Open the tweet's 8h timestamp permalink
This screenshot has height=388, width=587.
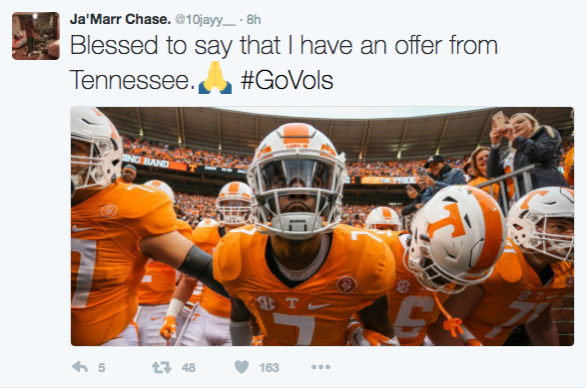point(254,19)
